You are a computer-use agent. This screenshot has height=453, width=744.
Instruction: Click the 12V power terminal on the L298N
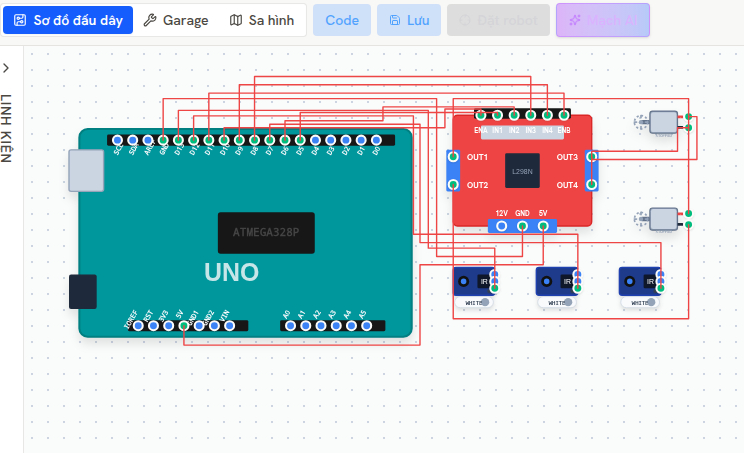(x=502, y=226)
